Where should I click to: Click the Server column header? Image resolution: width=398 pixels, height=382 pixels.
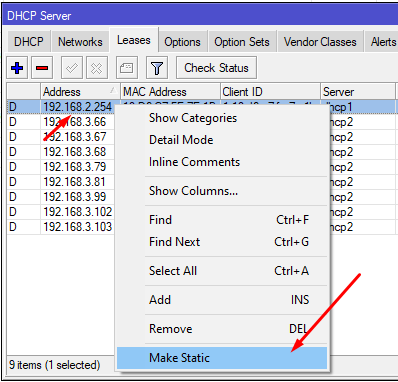358,91
